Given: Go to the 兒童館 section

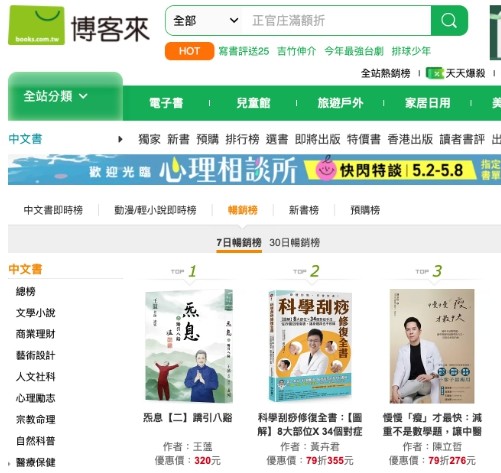Looking at the screenshot, I should point(253,103).
